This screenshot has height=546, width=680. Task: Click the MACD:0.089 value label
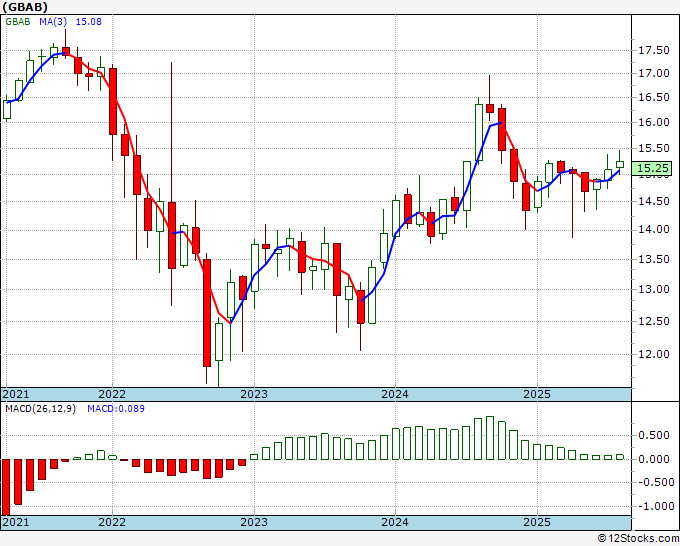click(116, 409)
